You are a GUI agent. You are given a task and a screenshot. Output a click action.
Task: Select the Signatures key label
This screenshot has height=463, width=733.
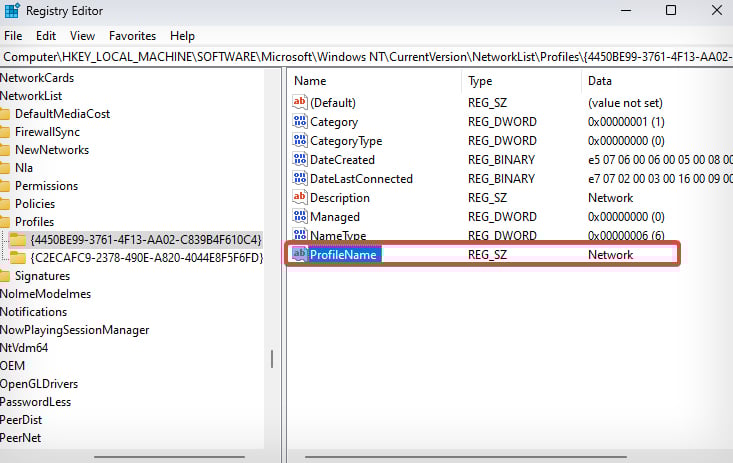pyautogui.click(x=42, y=276)
